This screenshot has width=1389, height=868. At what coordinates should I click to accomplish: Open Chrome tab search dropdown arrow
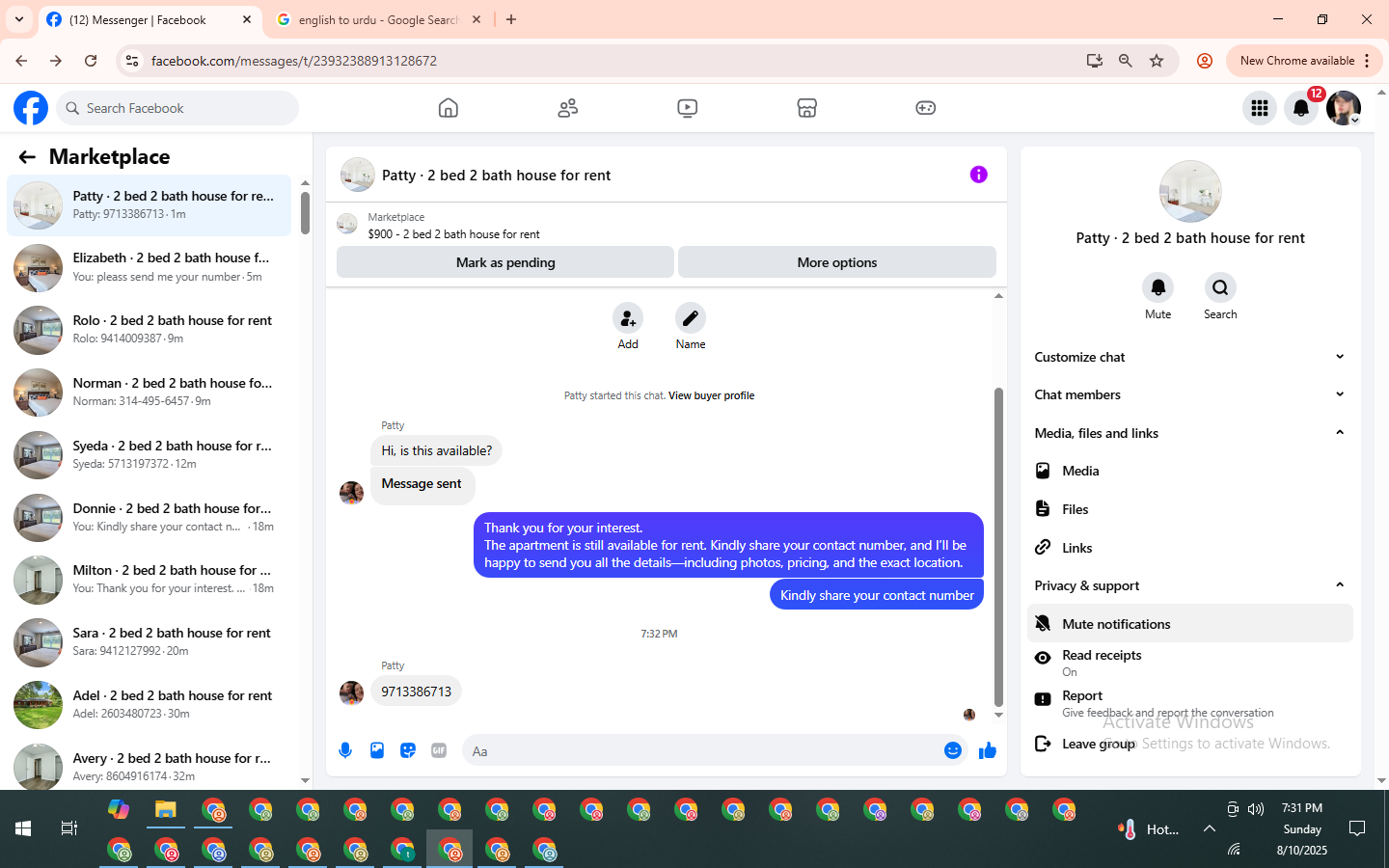[19, 19]
